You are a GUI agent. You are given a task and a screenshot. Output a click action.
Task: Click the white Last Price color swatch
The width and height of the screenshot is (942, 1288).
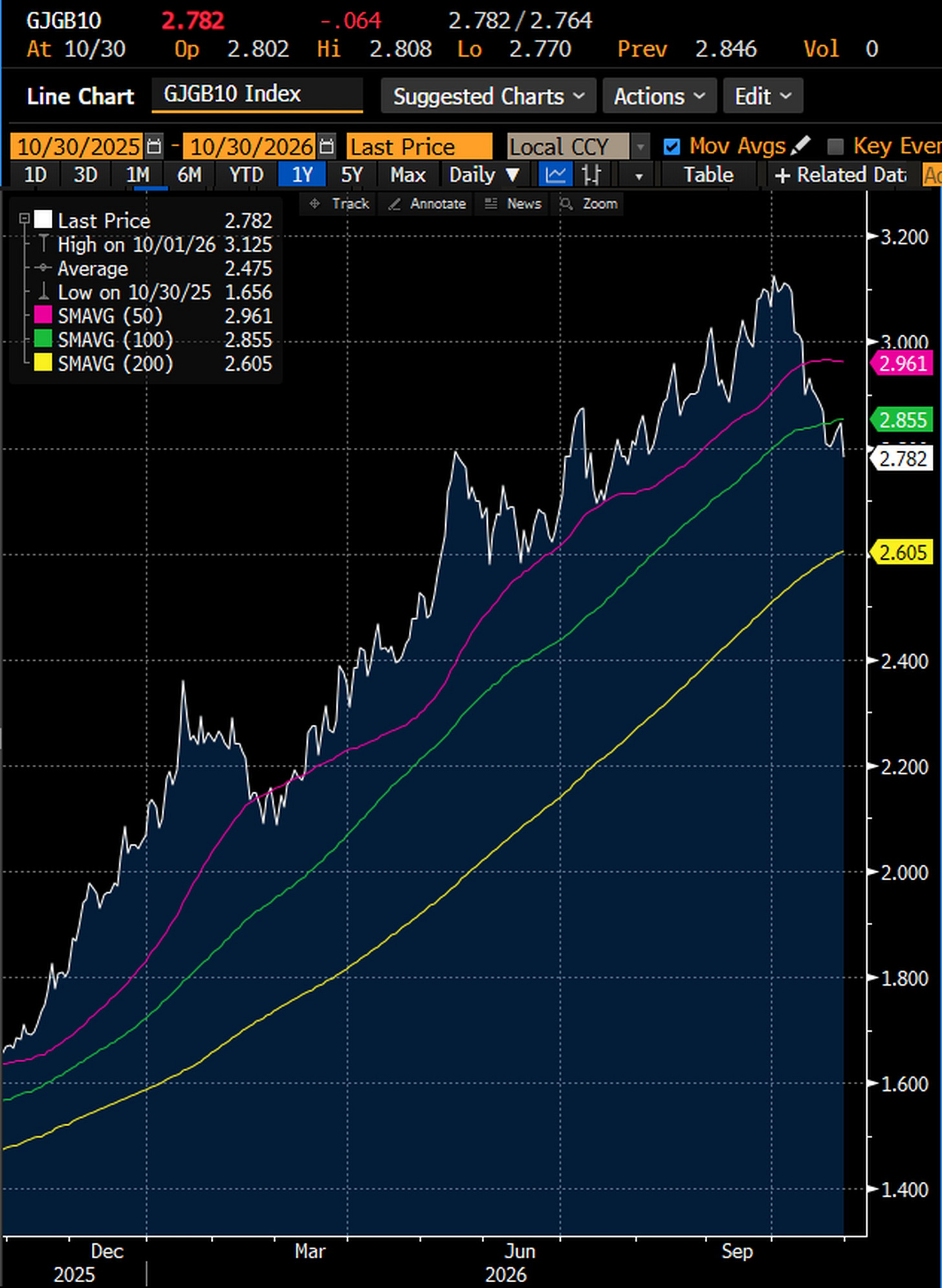tap(43, 220)
